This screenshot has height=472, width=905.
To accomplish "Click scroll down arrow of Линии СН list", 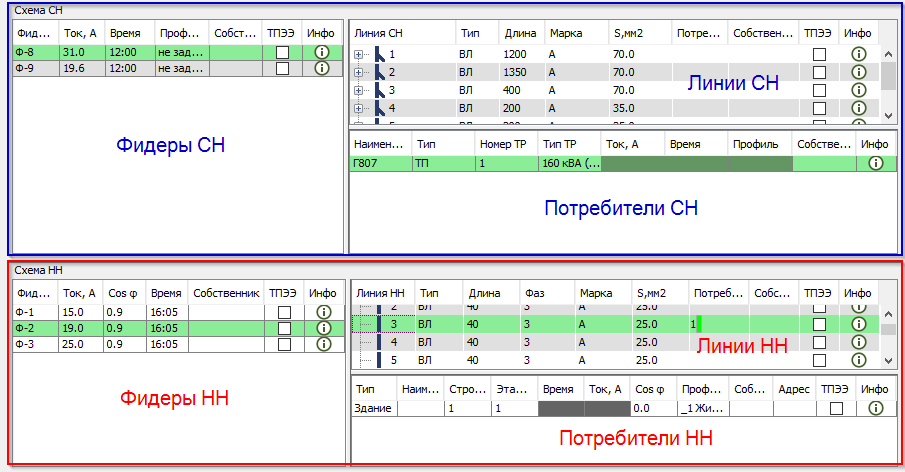I will pyautogui.click(x=888, y=115).
